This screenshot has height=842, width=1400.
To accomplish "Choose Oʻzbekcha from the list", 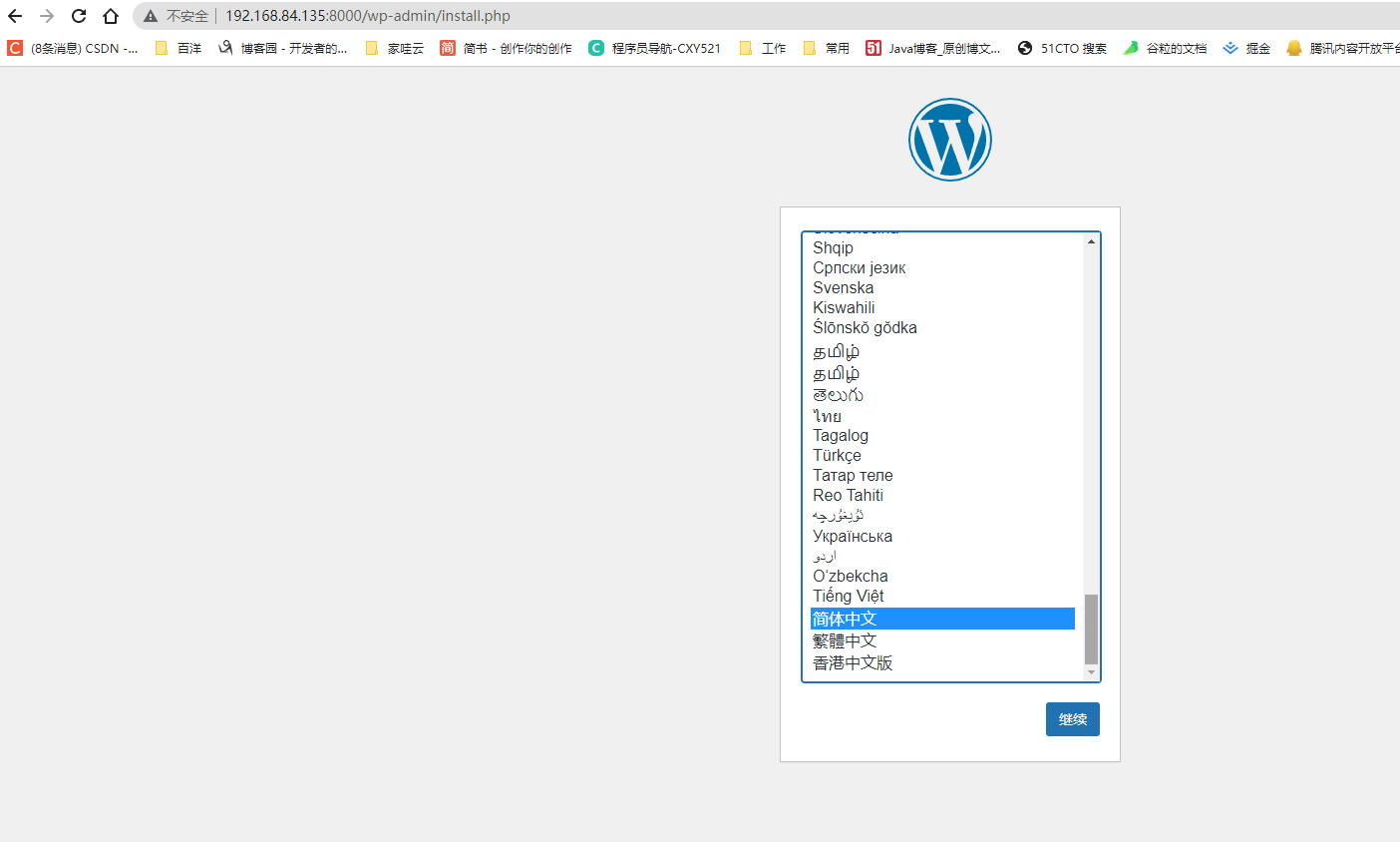I will pos(942,576).
